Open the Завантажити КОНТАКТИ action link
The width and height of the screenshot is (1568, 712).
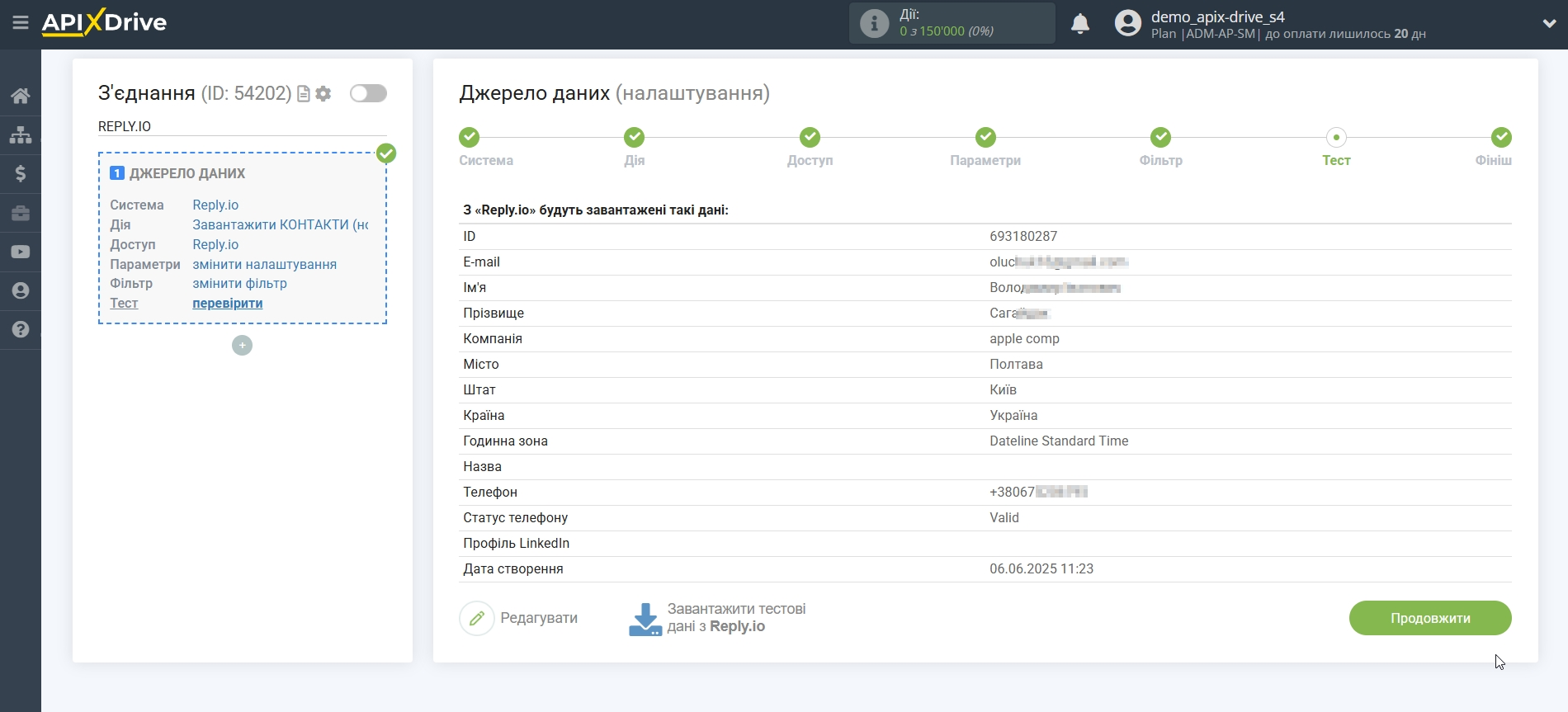coord(281,224)
